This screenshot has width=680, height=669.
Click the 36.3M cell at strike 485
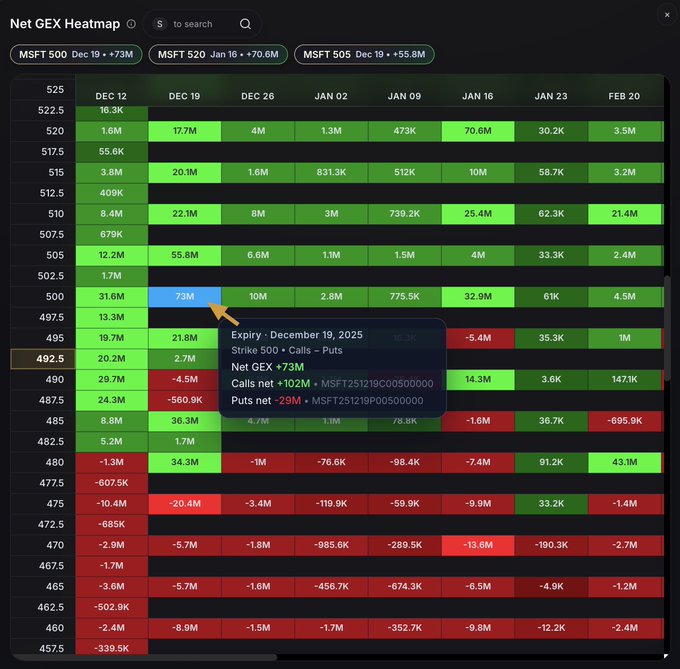(x=184, y=421)
